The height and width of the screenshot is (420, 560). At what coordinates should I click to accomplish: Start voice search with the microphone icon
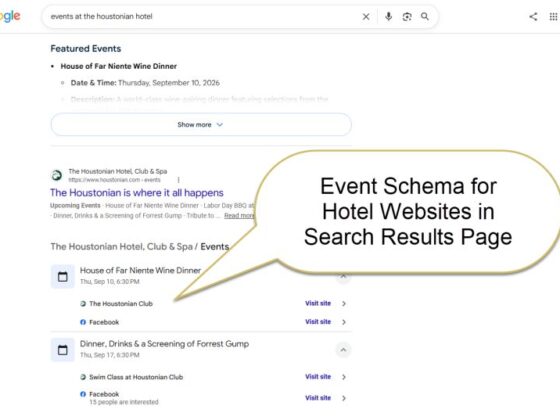click(x=389, y=16)
